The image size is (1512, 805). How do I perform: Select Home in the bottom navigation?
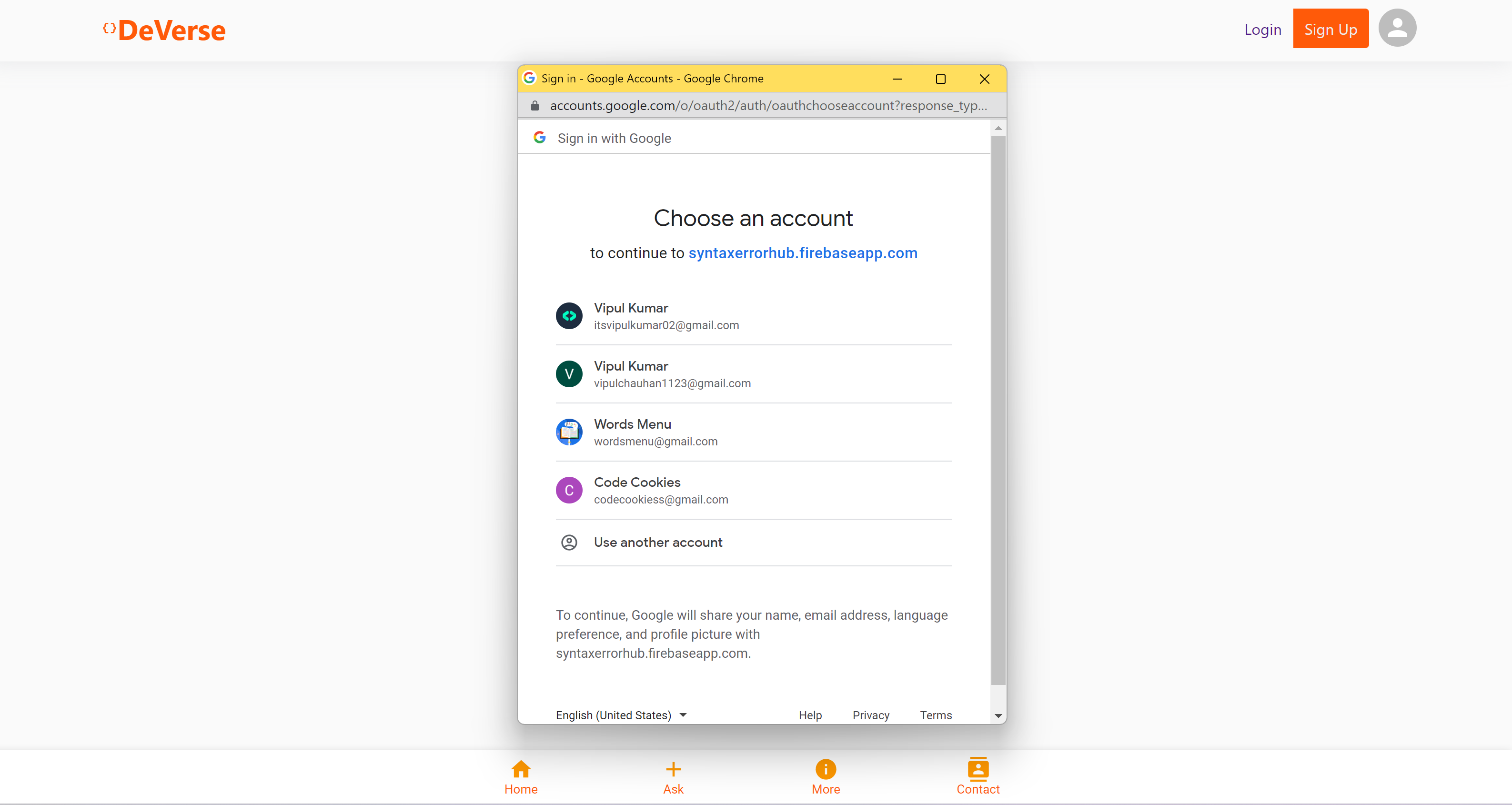(x=521, y=777)
